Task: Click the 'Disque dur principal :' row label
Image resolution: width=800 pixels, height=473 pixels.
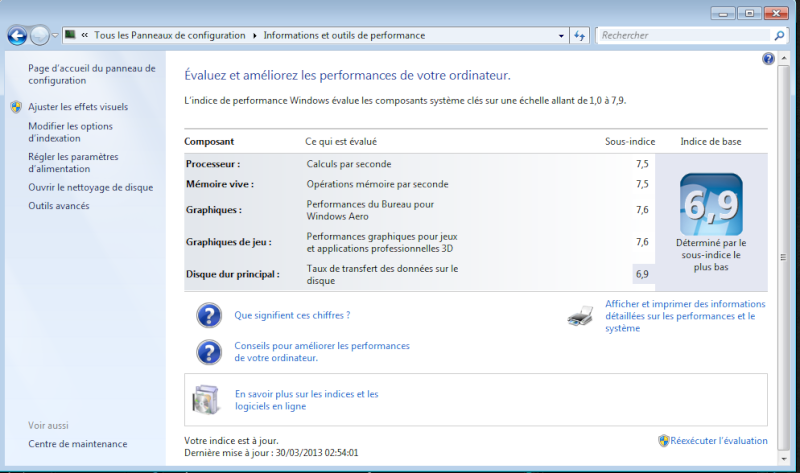Action: 233,275
